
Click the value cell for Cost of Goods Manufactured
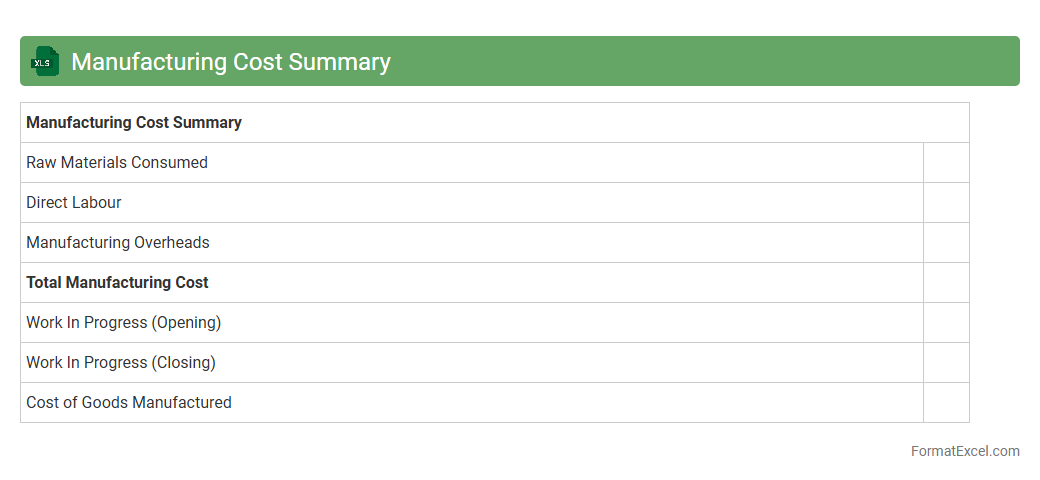click(946, 402)
